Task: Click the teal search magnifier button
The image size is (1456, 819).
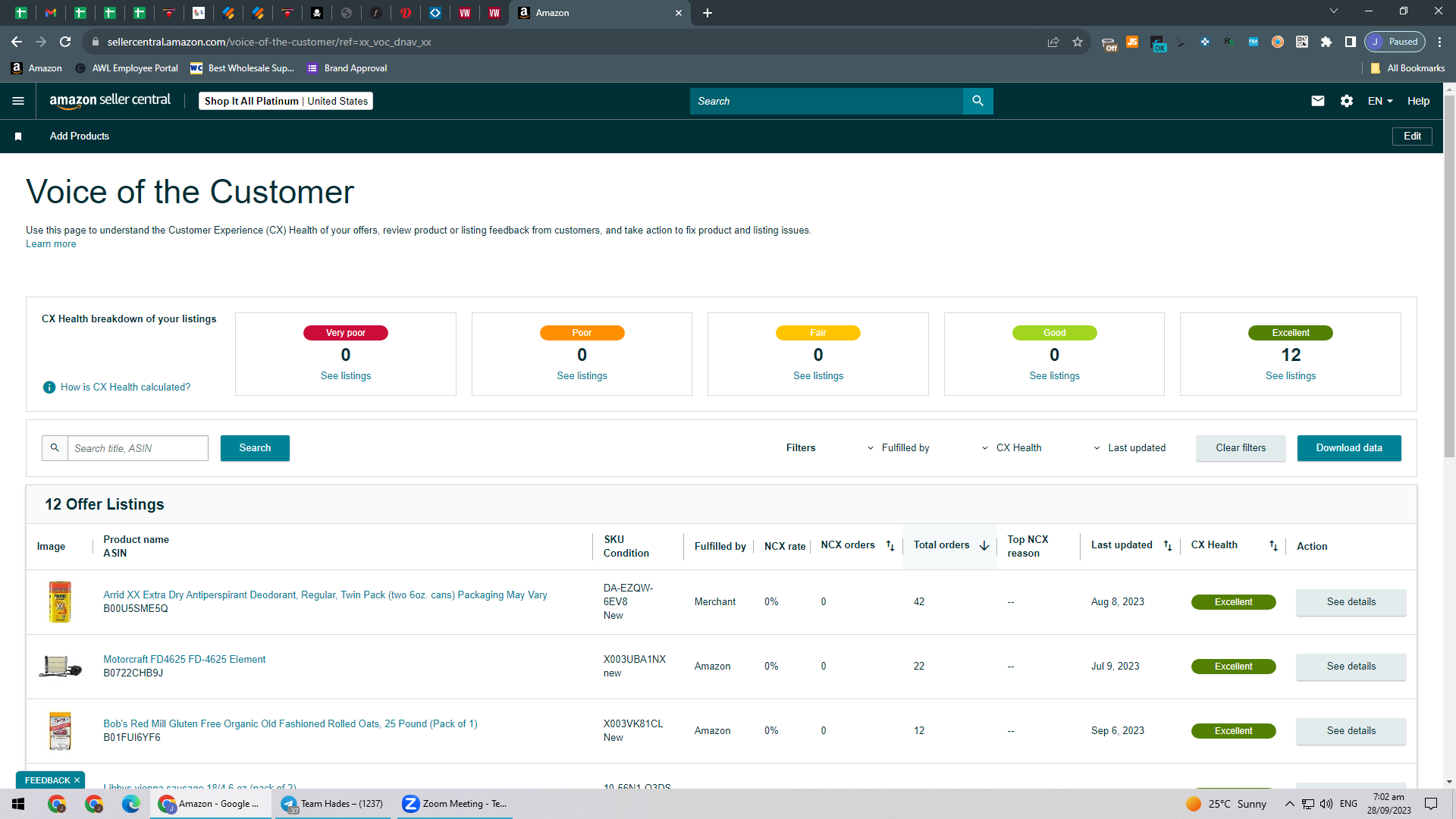Action: 977,101
